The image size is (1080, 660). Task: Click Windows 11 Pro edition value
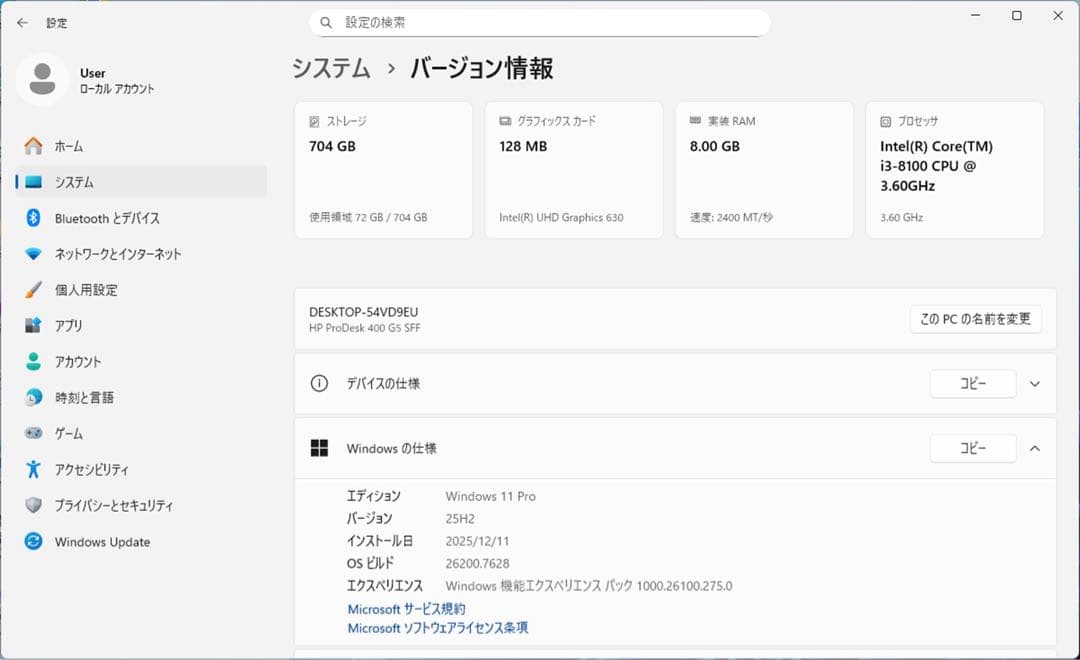490,496
